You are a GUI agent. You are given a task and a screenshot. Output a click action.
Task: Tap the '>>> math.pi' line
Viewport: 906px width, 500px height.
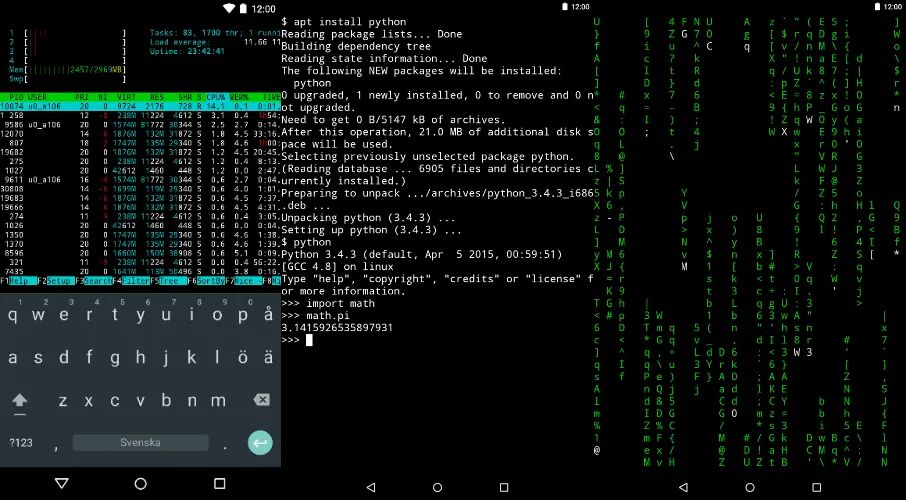coord(315,316)
